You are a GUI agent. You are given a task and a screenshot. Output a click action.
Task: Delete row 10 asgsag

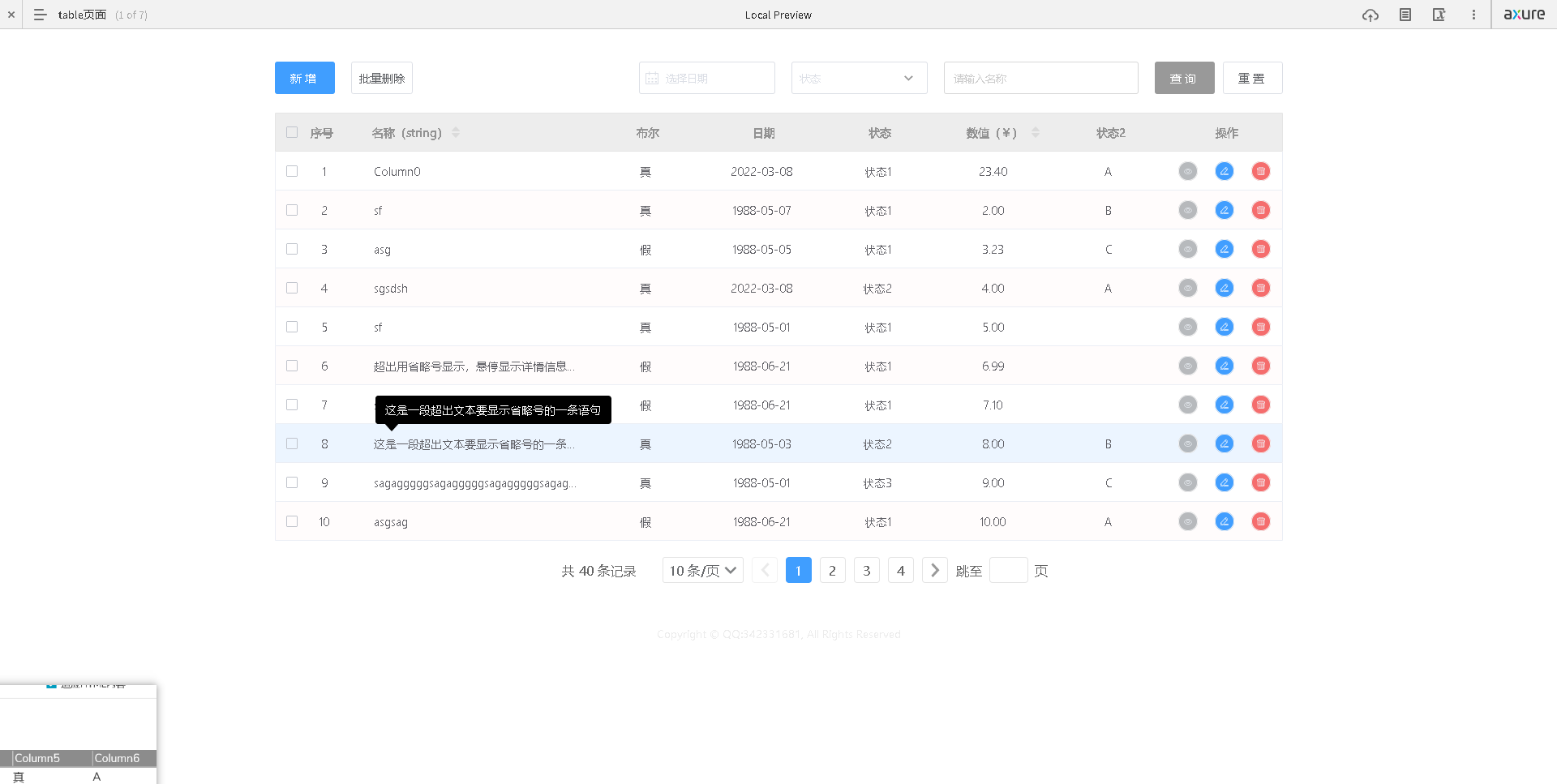click(1261, 521)
